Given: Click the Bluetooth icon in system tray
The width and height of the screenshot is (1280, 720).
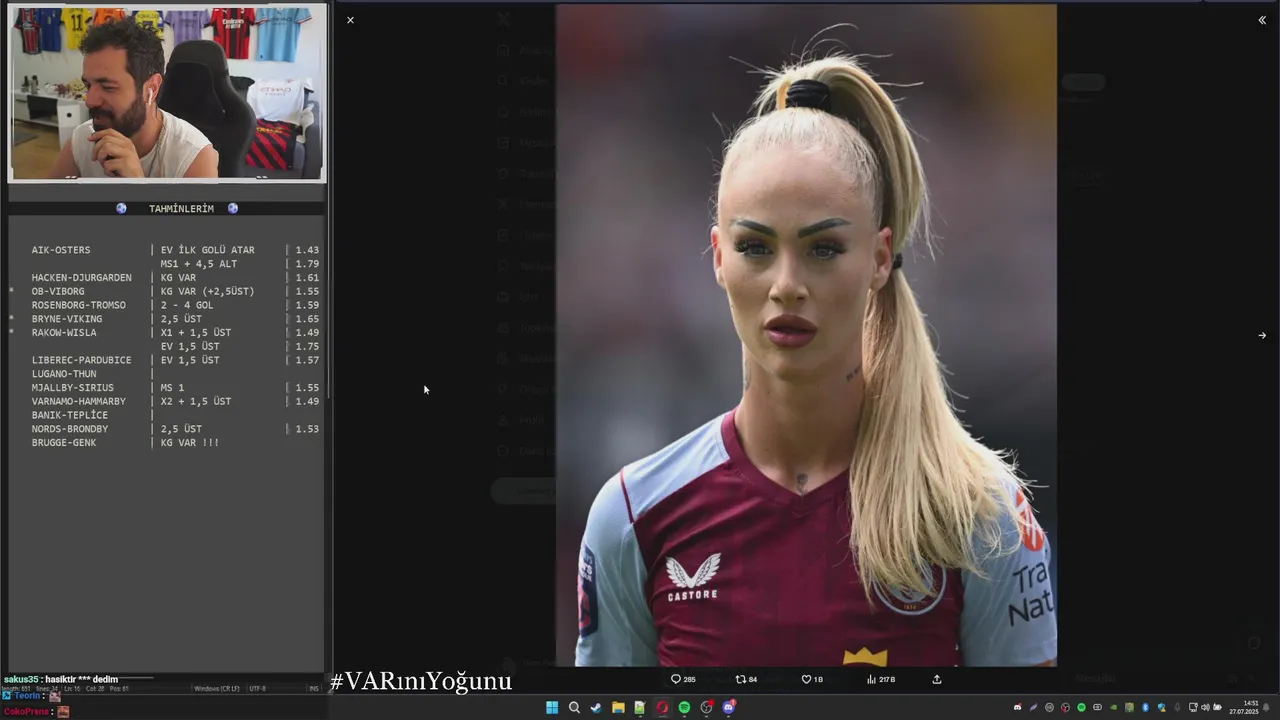Looking at the screenshot, I should pos(1145,707).
